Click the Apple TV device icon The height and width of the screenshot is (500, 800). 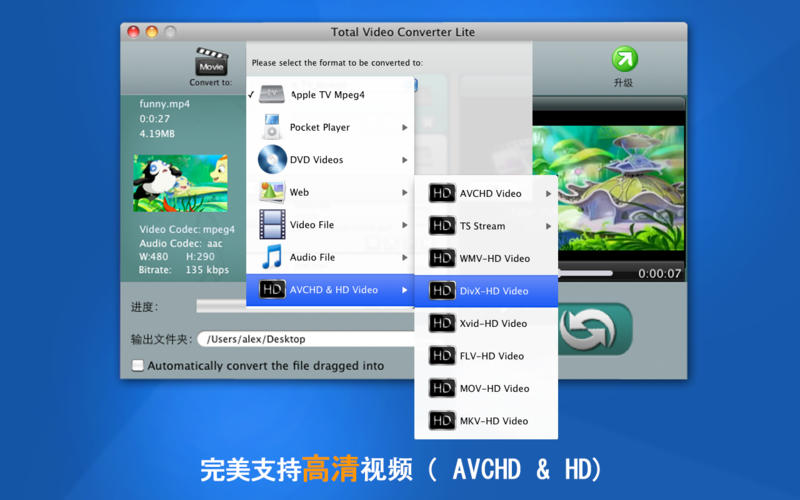[271, 94]
